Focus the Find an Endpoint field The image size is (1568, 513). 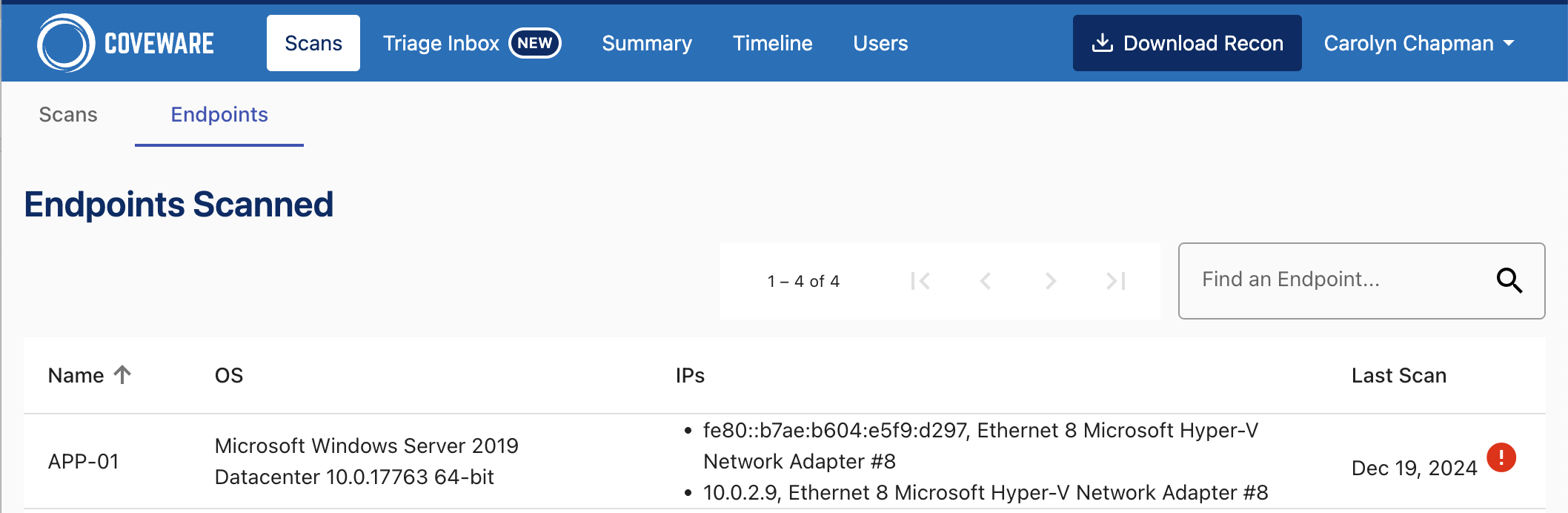pyautogui.click(x=1334, y=280)
